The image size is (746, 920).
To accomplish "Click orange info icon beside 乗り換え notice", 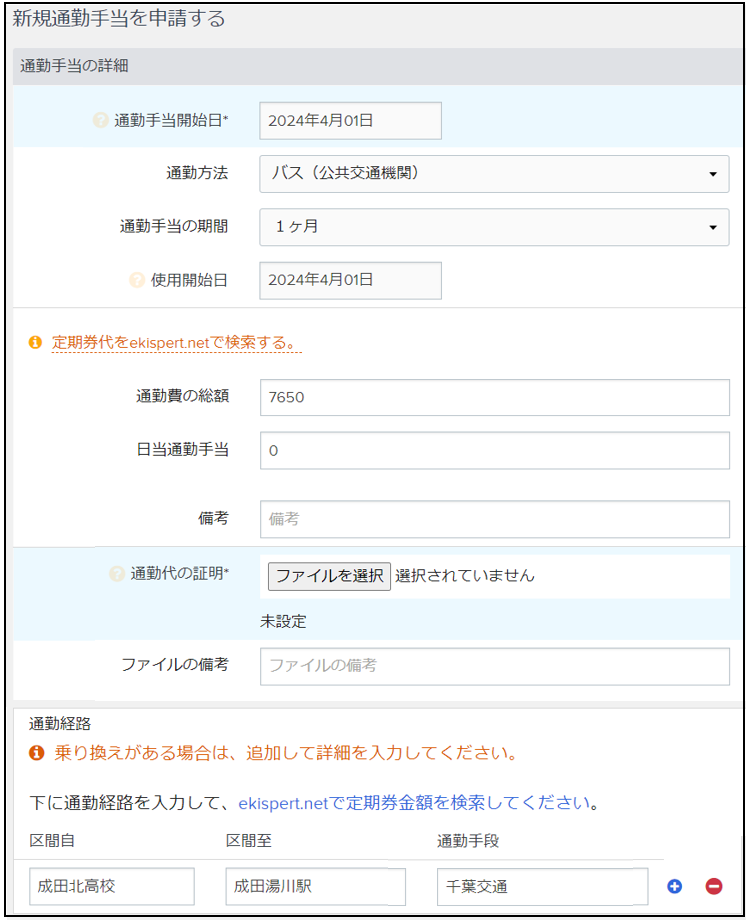I will (36, 753).
